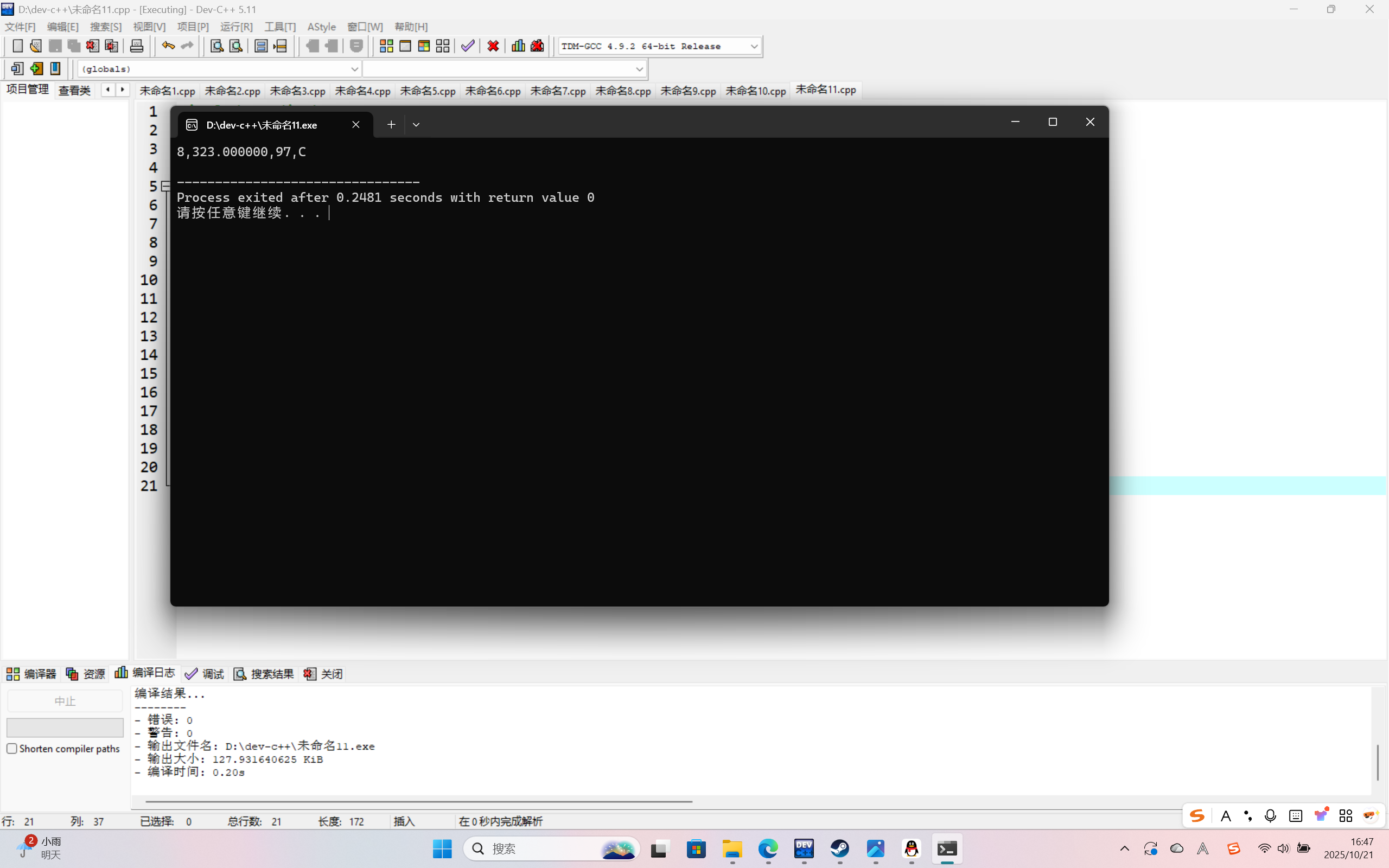Click the red X stop execution icon
Image resolution: width=1389 pixels, height=868 pixels.
click(x=493, y=46)
